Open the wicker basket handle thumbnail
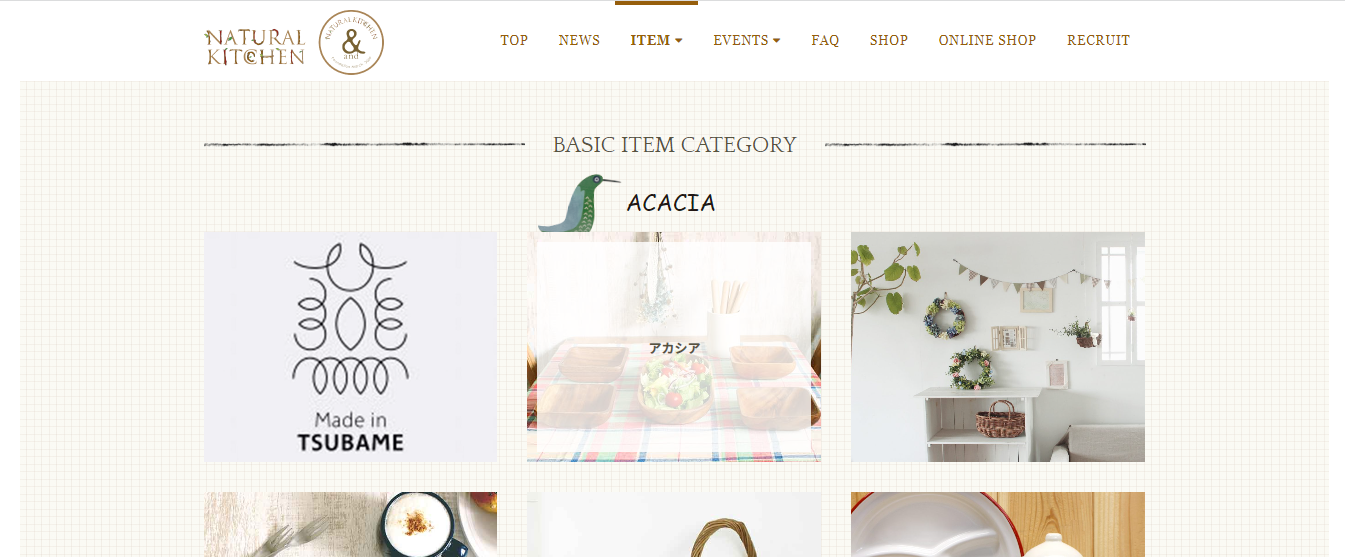 click(x=674, y=524)
